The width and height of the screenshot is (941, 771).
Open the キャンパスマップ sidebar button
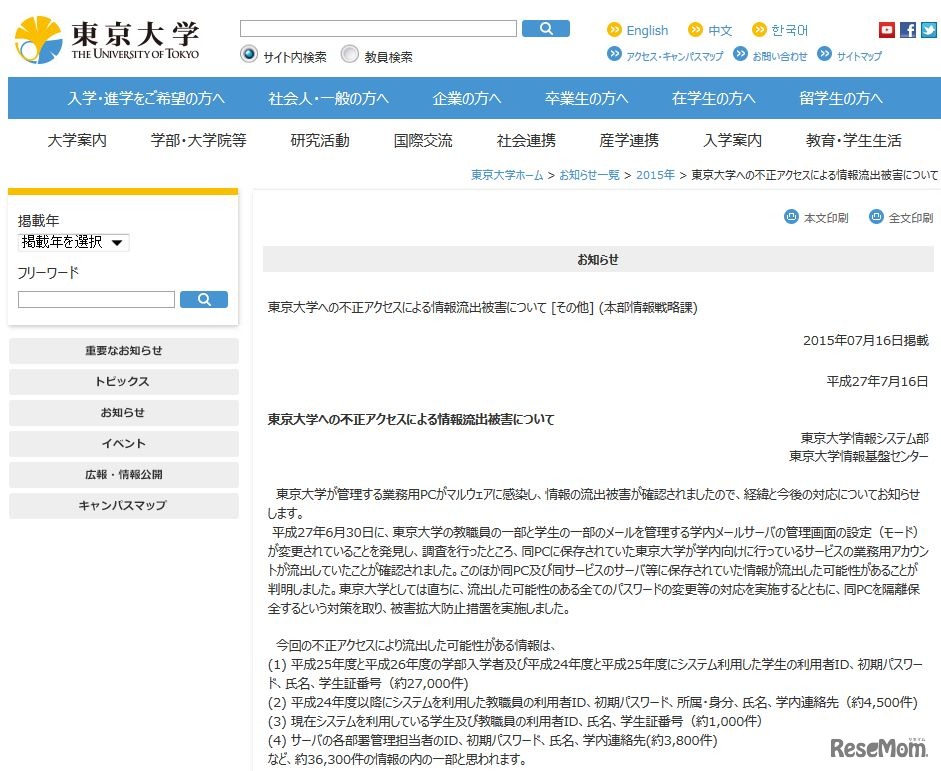click(122, 506)
